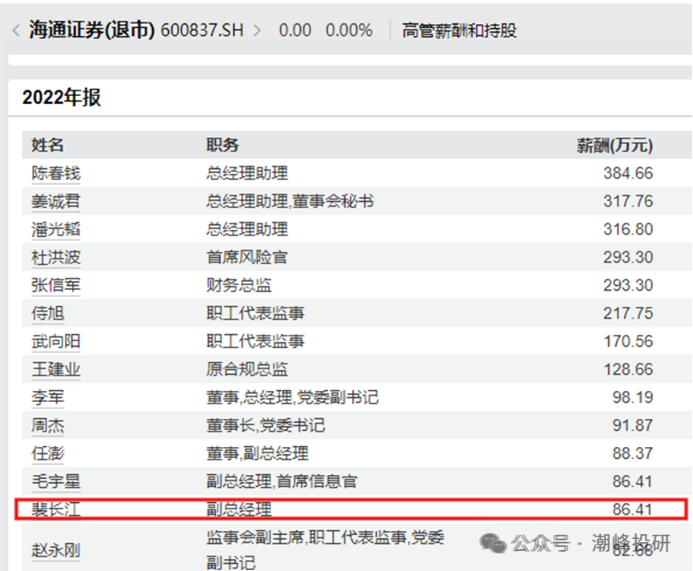Click the 职务 column header

click(x=222, y=145)
